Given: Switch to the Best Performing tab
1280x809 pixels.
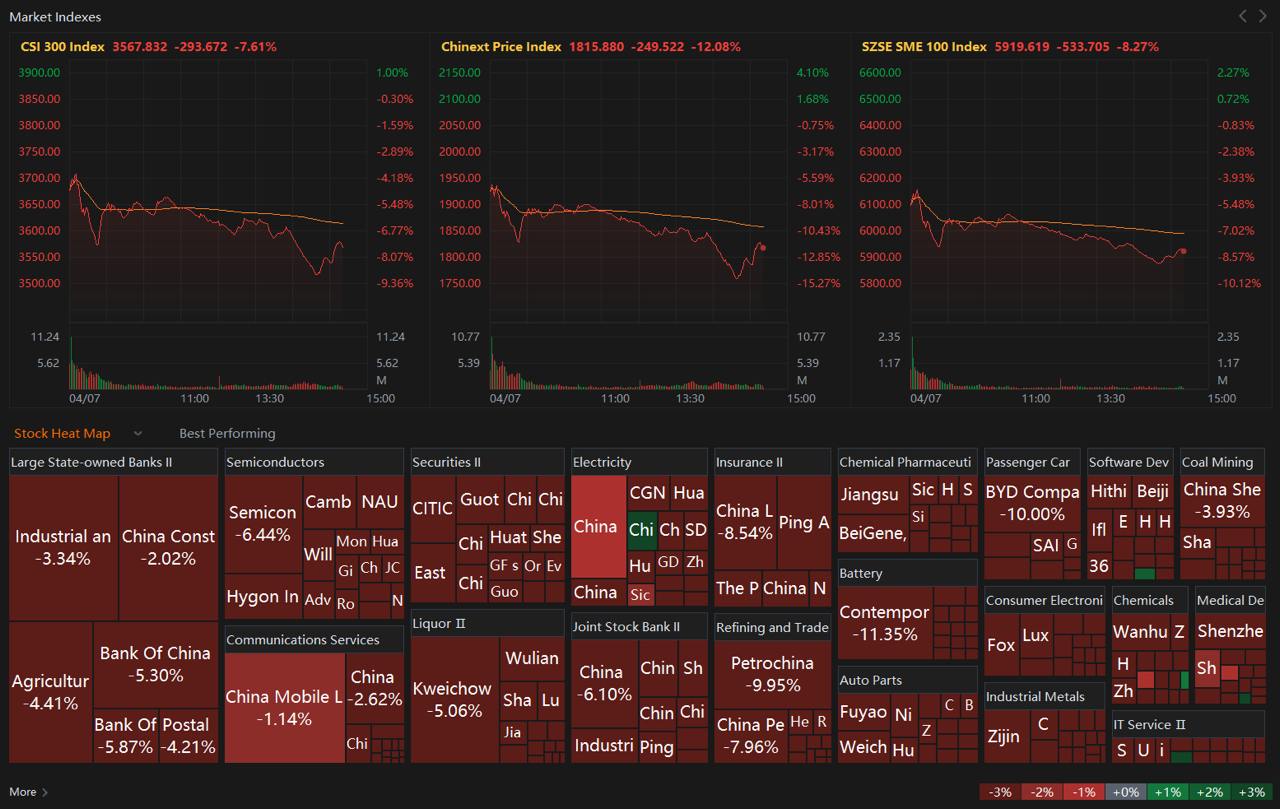Looking at the screenshot, I should tap(227, 434).
